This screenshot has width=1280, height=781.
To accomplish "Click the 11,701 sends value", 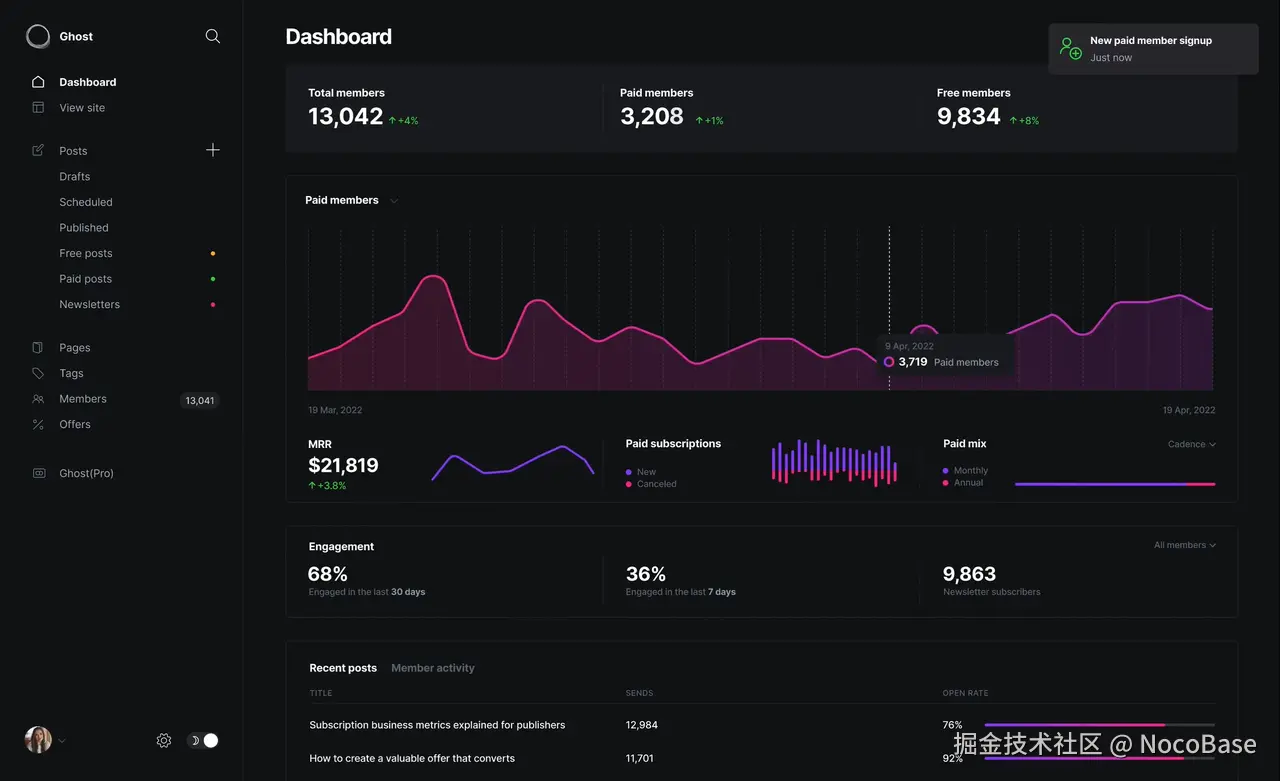I will pyautogui.click(x=640, y=758).
